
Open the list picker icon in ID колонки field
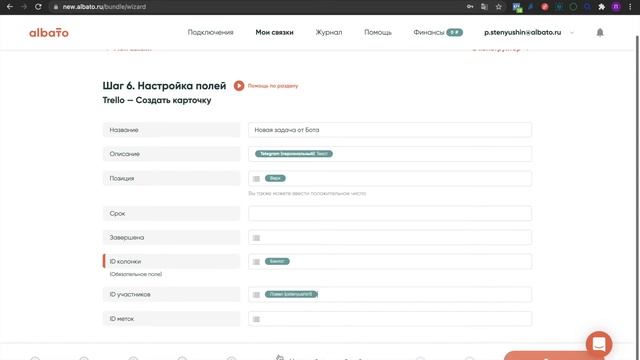click(x=256, y=262)
